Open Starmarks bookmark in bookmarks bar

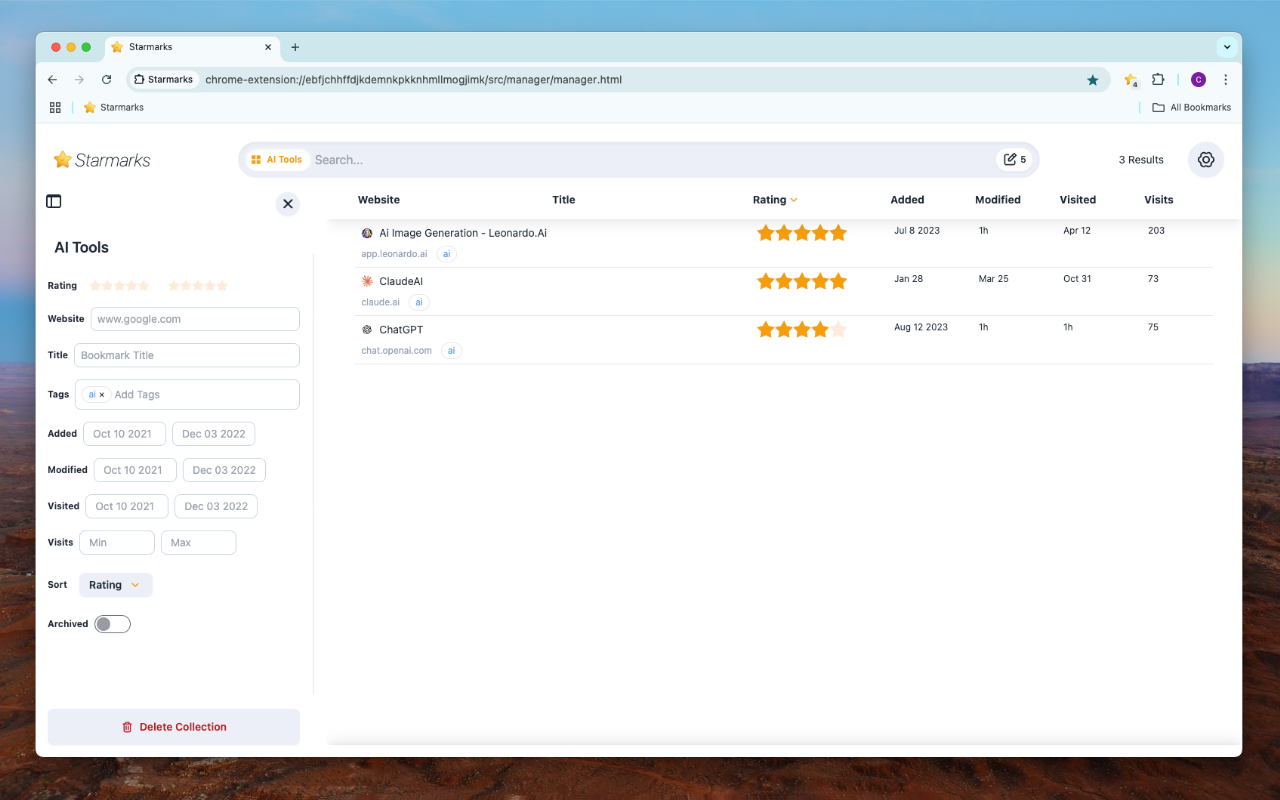pos(114,108)
